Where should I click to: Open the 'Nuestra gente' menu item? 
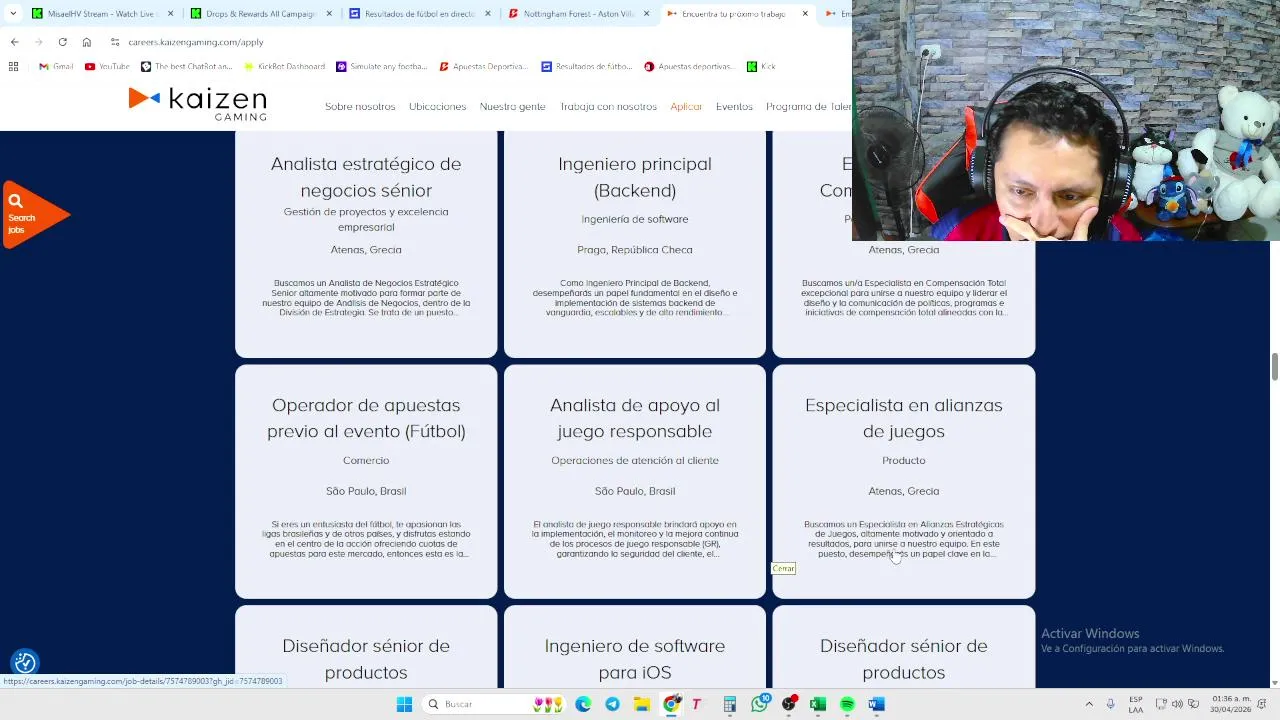point(512,106)
